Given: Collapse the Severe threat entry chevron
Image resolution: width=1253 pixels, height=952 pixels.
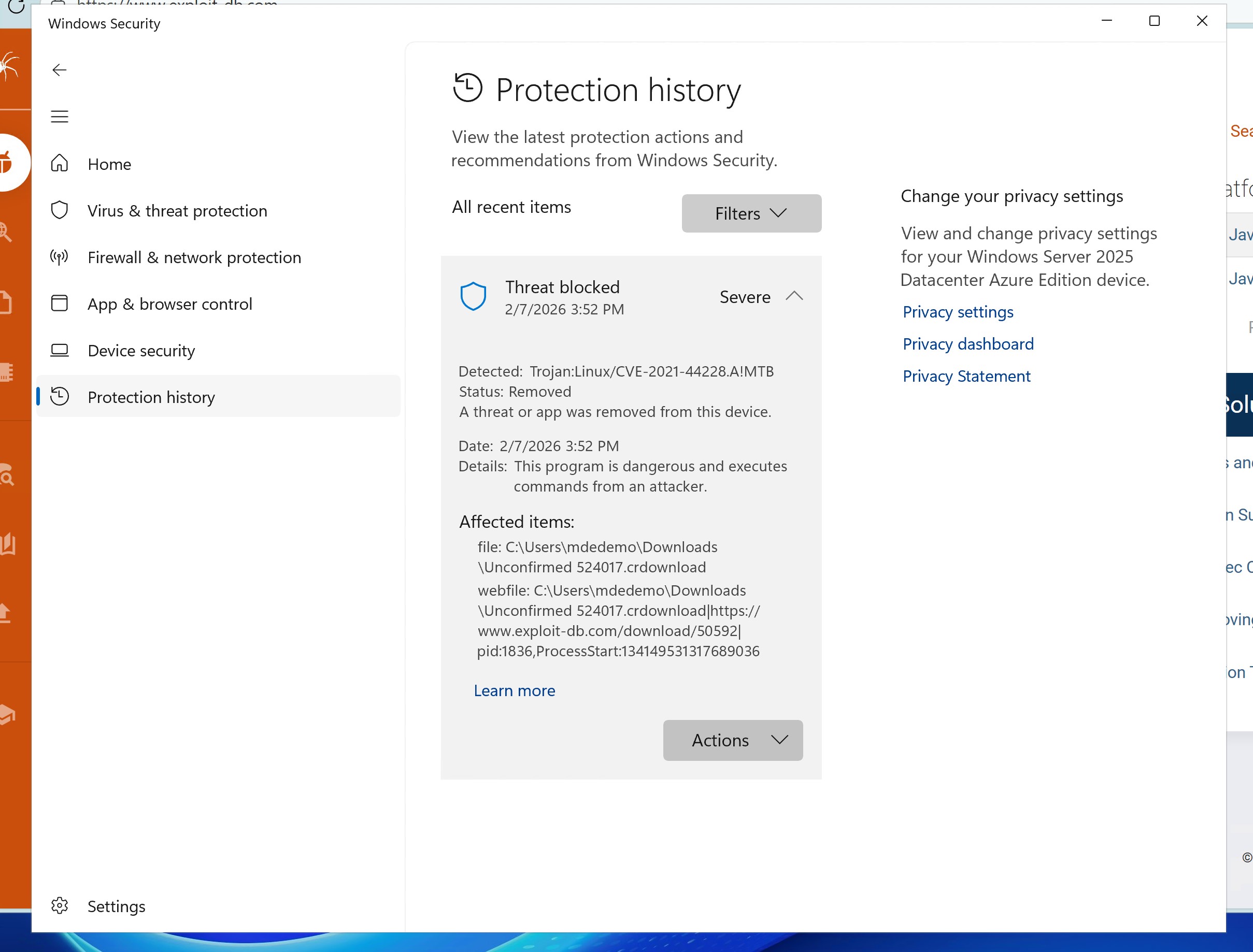Looking at the screenshot, I should coord(794,296).
